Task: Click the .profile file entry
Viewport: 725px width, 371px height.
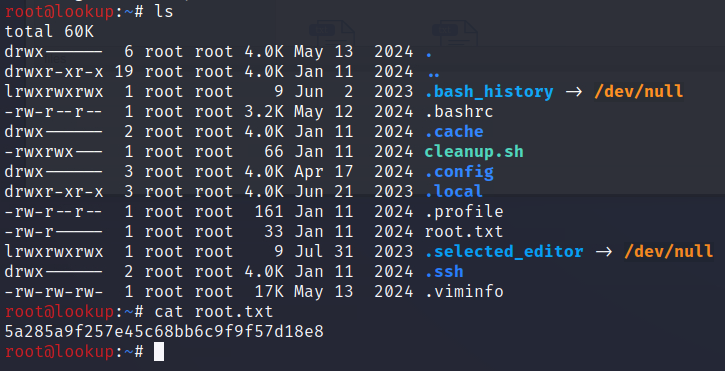Action: [464, 211]
